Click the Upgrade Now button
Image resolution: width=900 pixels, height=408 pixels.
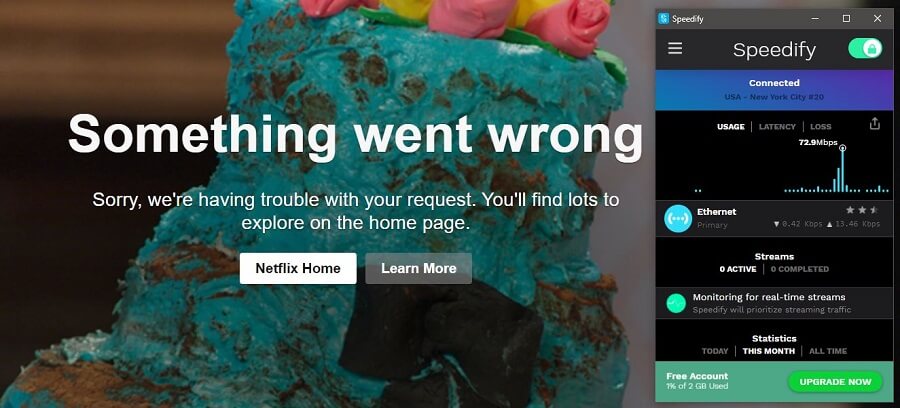tap(835, 382)
